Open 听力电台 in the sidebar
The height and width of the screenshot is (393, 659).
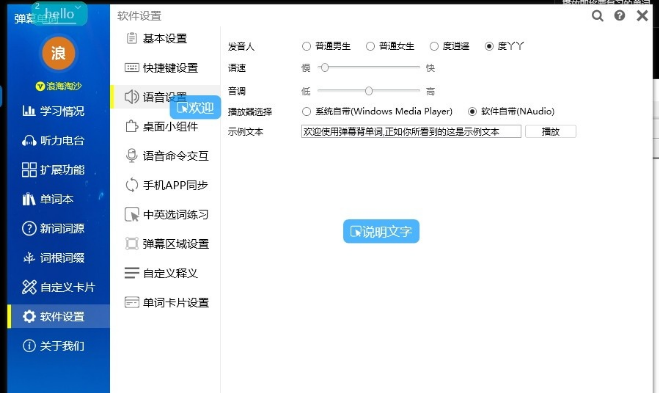(58, 140)
